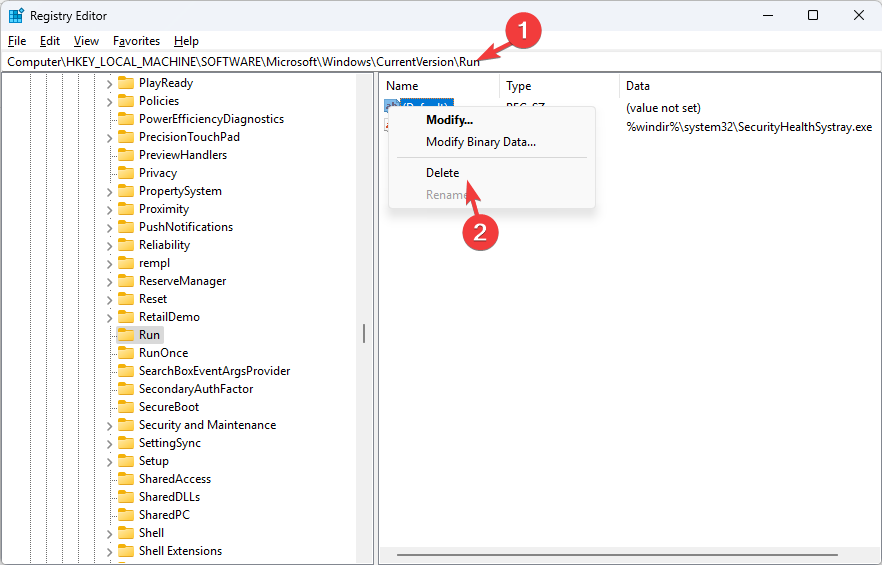The height and width of the screenshot is (565, 882).
Task: Expand the Security and Maintenance key
Action: coord(109,426)
